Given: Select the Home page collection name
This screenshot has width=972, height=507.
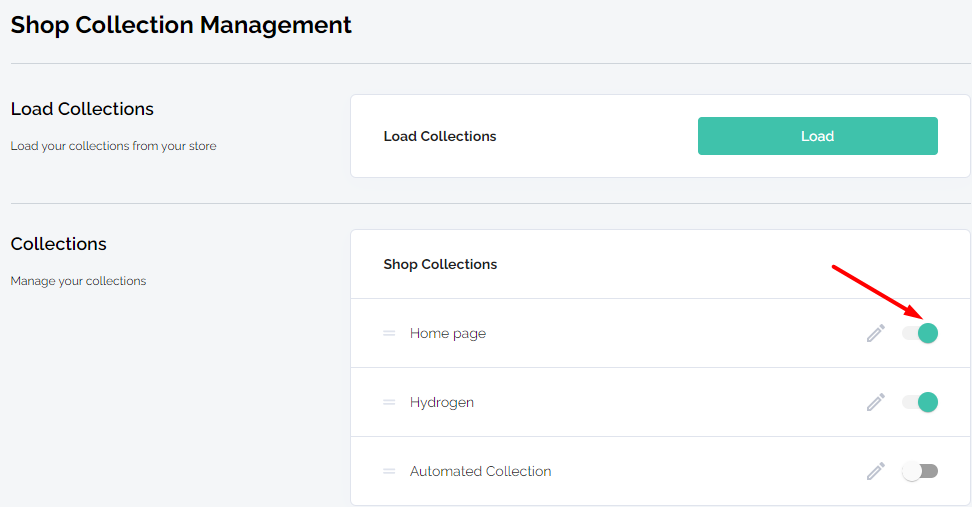Looking at the screenshot, I should point(448,333).
